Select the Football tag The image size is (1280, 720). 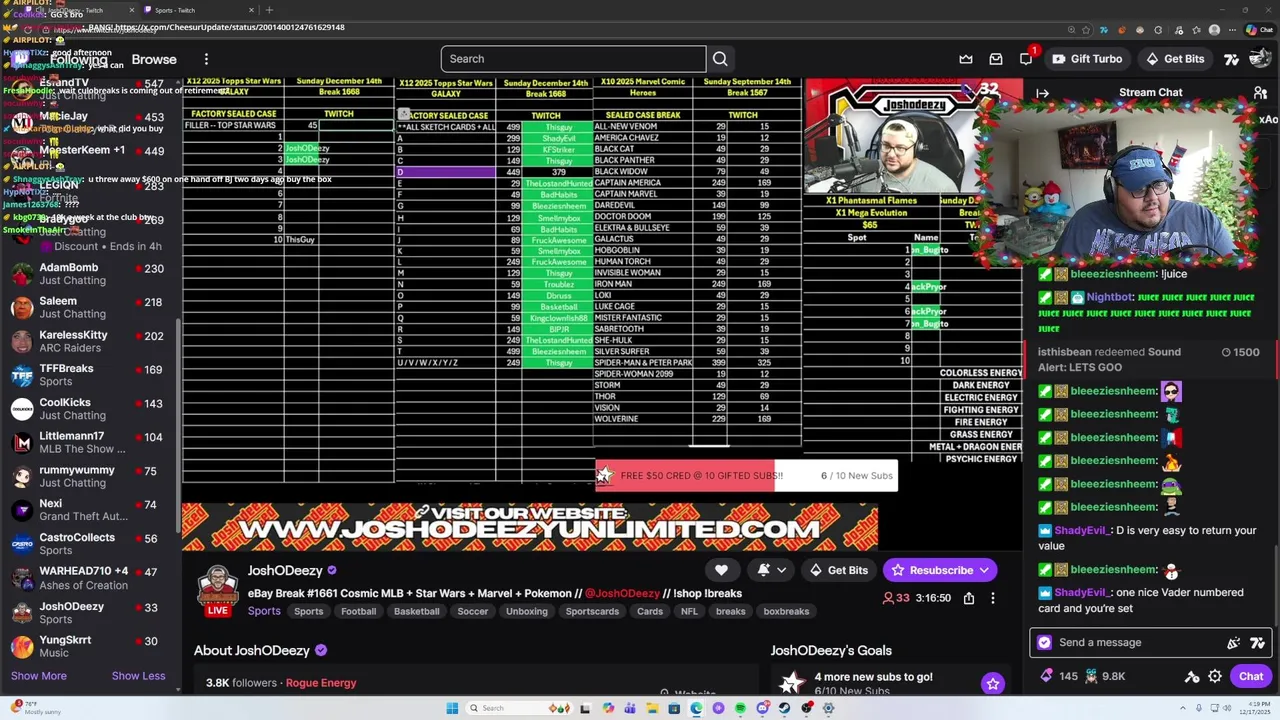(x=358, y=611)
